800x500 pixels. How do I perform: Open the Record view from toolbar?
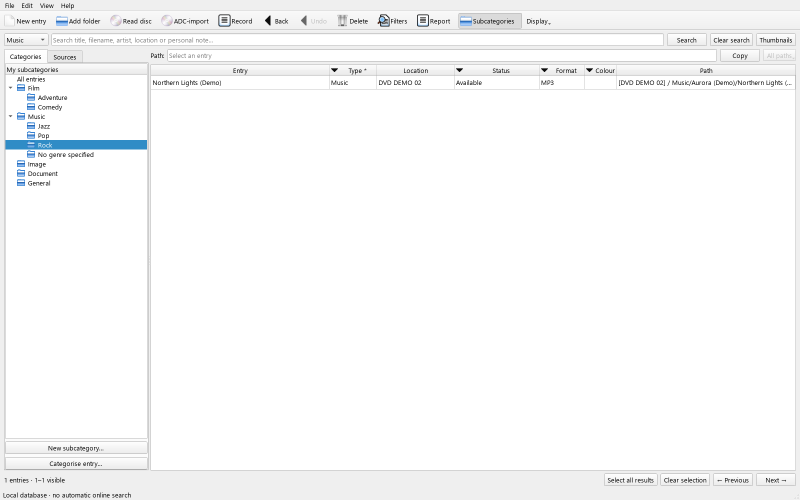click(x=235, y=21)
